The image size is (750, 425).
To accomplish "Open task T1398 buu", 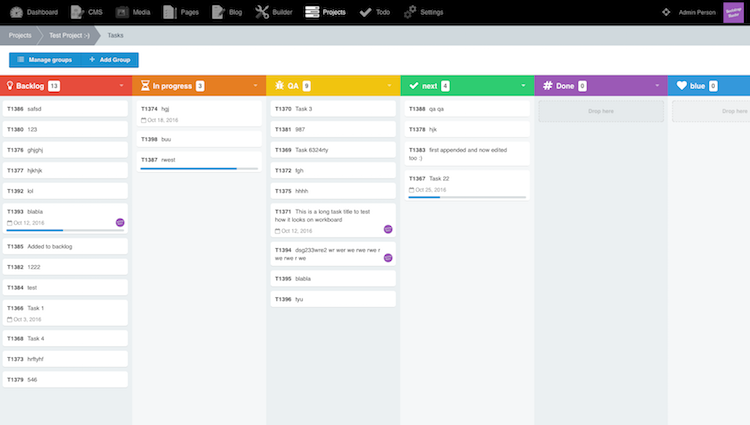I will point(199,139).
